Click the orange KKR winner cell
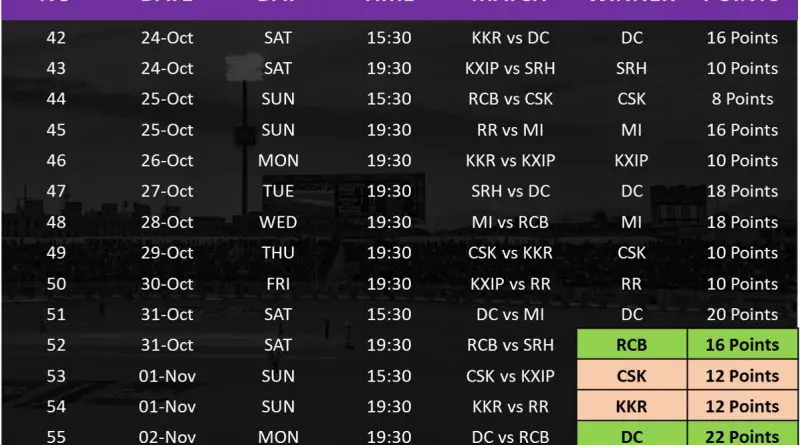 coord(632,407)
